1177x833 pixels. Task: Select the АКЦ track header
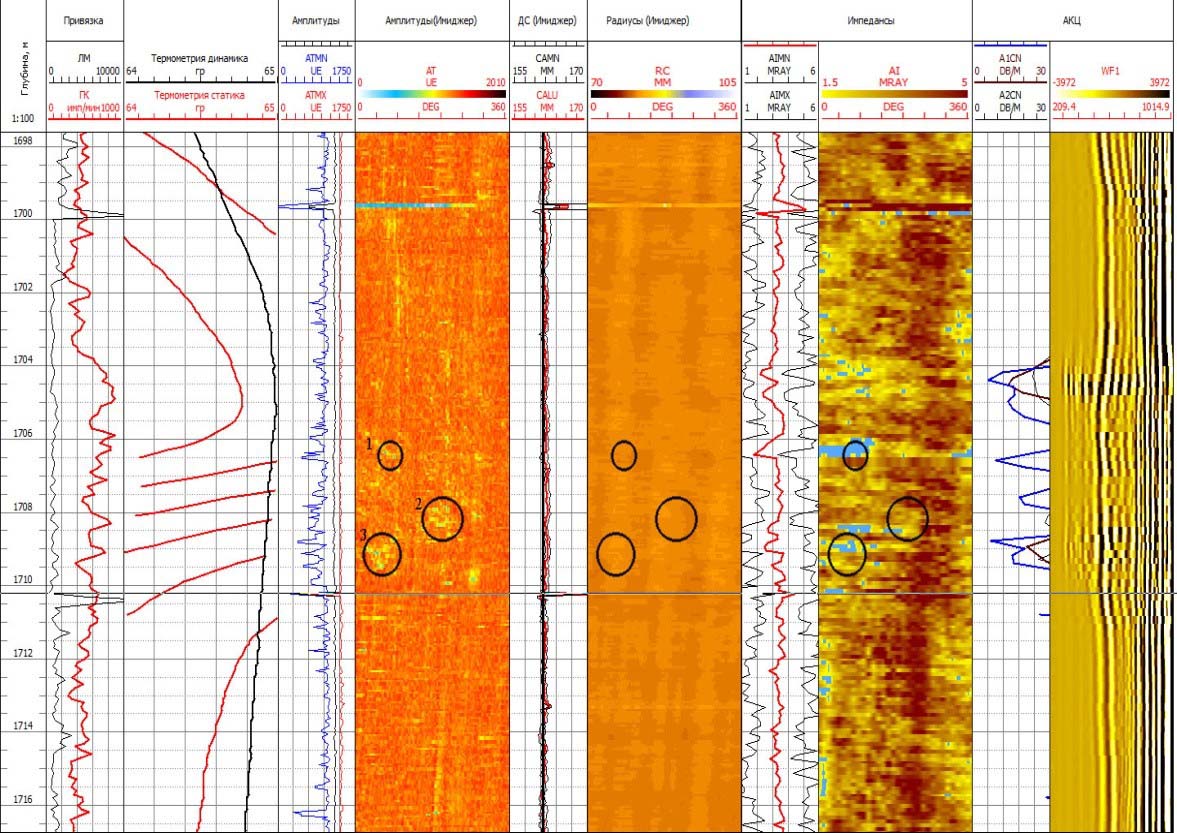pyautogui.click(x=1073, y=20)
